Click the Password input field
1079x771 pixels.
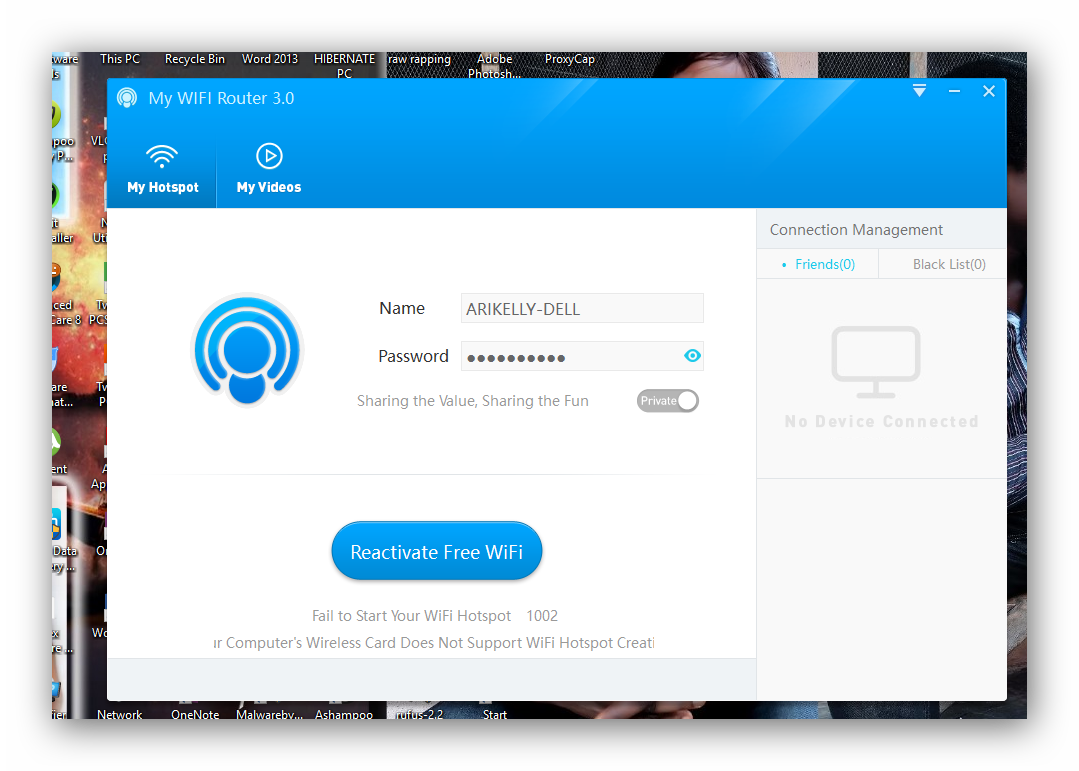pos(582,357)
